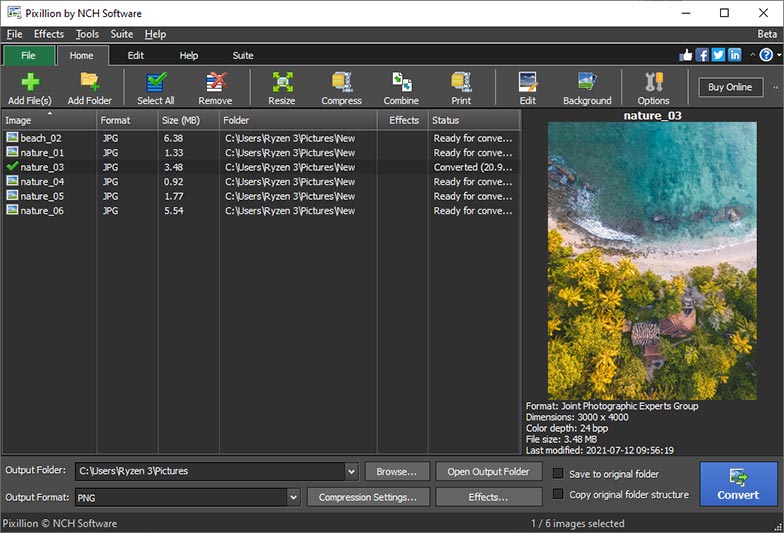Open the Output Format PNG dropdown
The width and height of the screenshot is (784, 533).
(293, 497)
